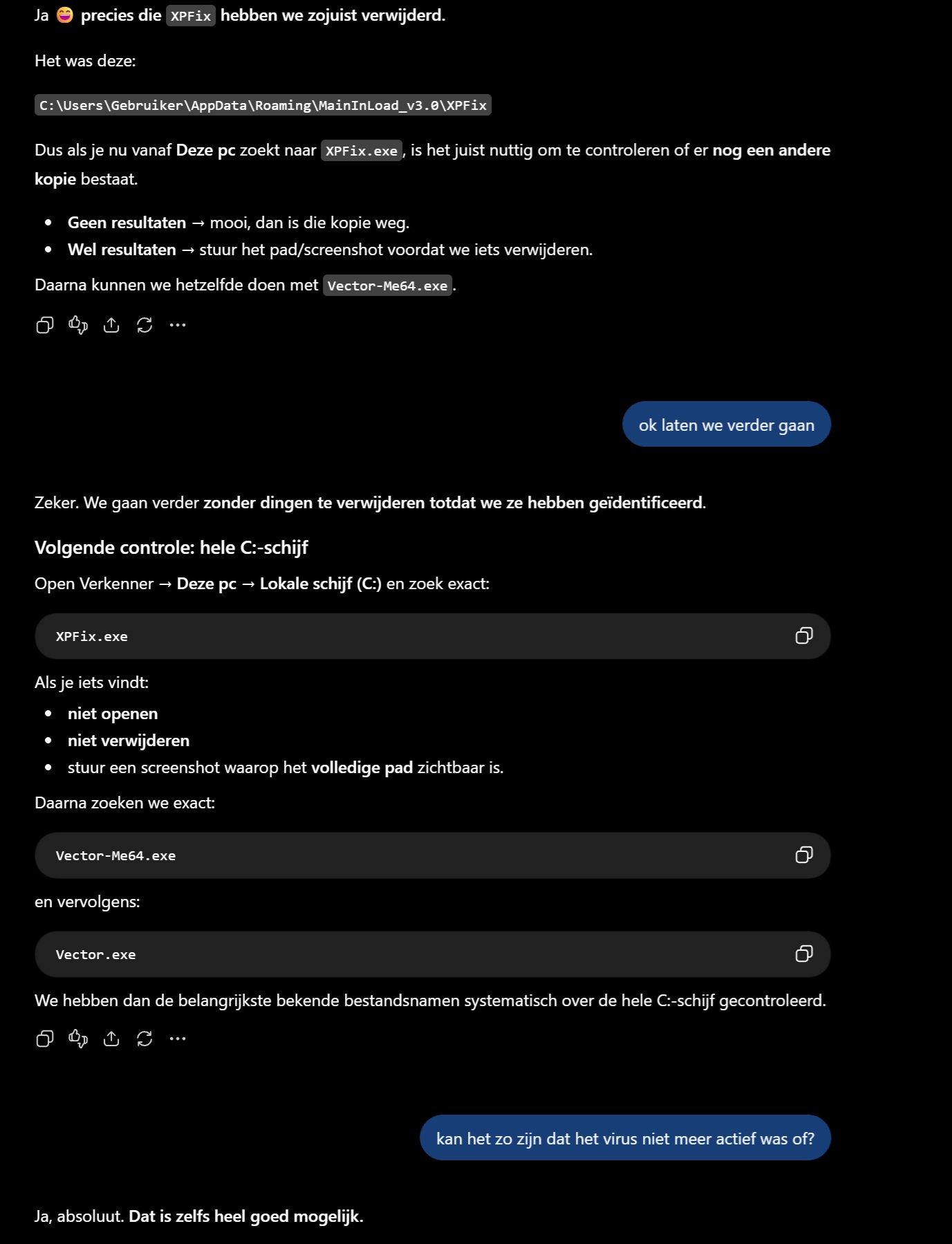Click the AppData\Roaming\MainInLoad path inline code
Image resolution: width=952 pixels, height=1244 pixels.
(x=263, y=105)
